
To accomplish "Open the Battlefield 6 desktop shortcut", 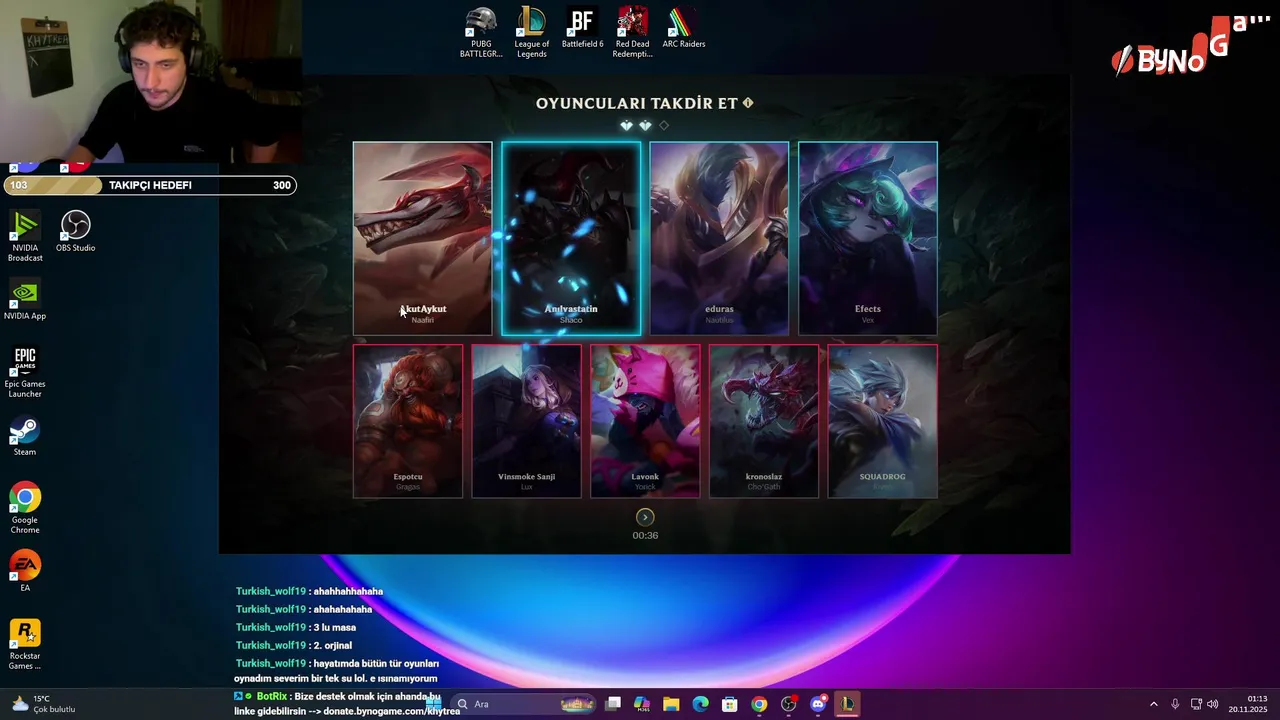I will (x=582, y=29).
